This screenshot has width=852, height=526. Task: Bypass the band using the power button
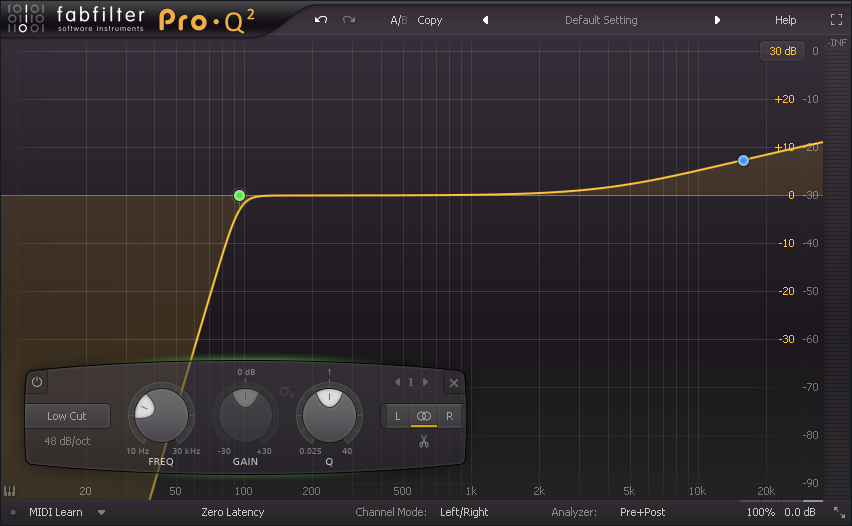pos(37,382)
